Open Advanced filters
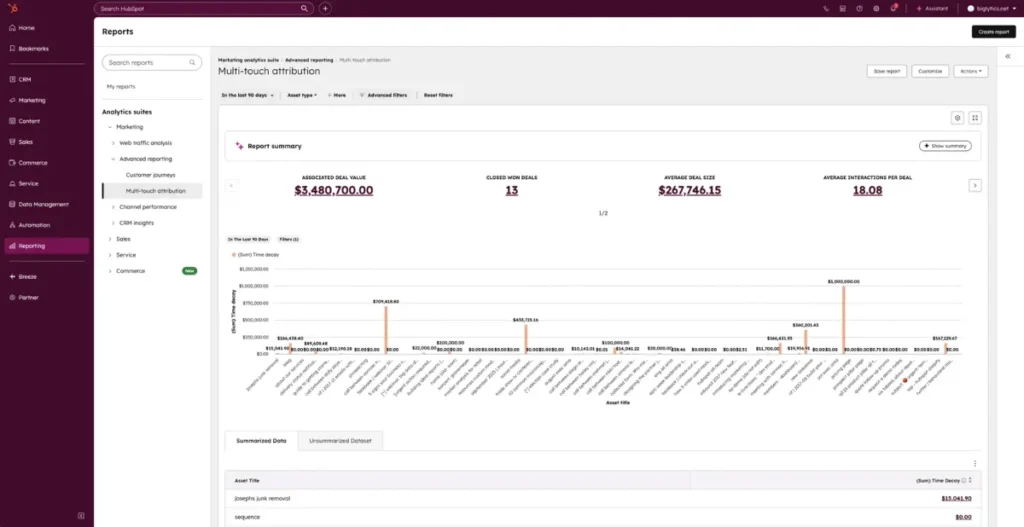Viewport: 1024px width, 527px height. 383,95
